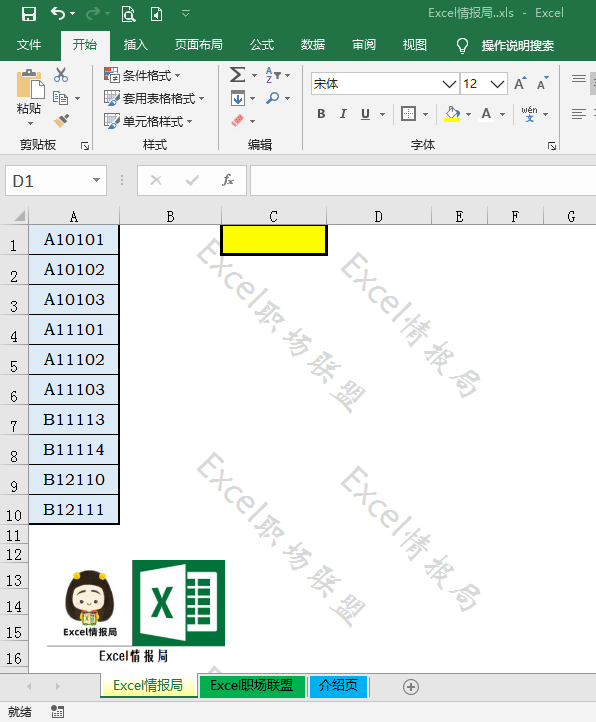Click the fill down arrow icon
Image resolution: width=596 pixels, height=722 pixels.
[x=238, y=98]
